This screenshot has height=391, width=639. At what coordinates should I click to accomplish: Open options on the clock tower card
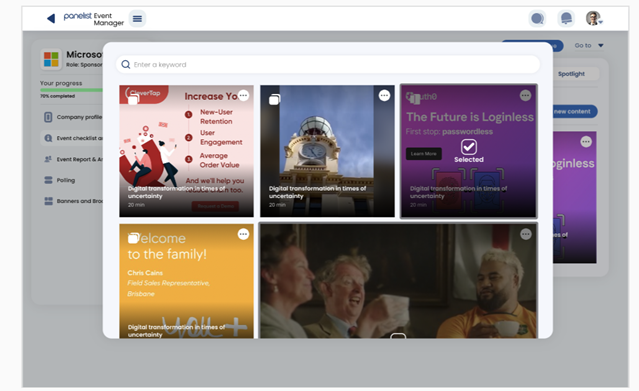tap(384, 95)
